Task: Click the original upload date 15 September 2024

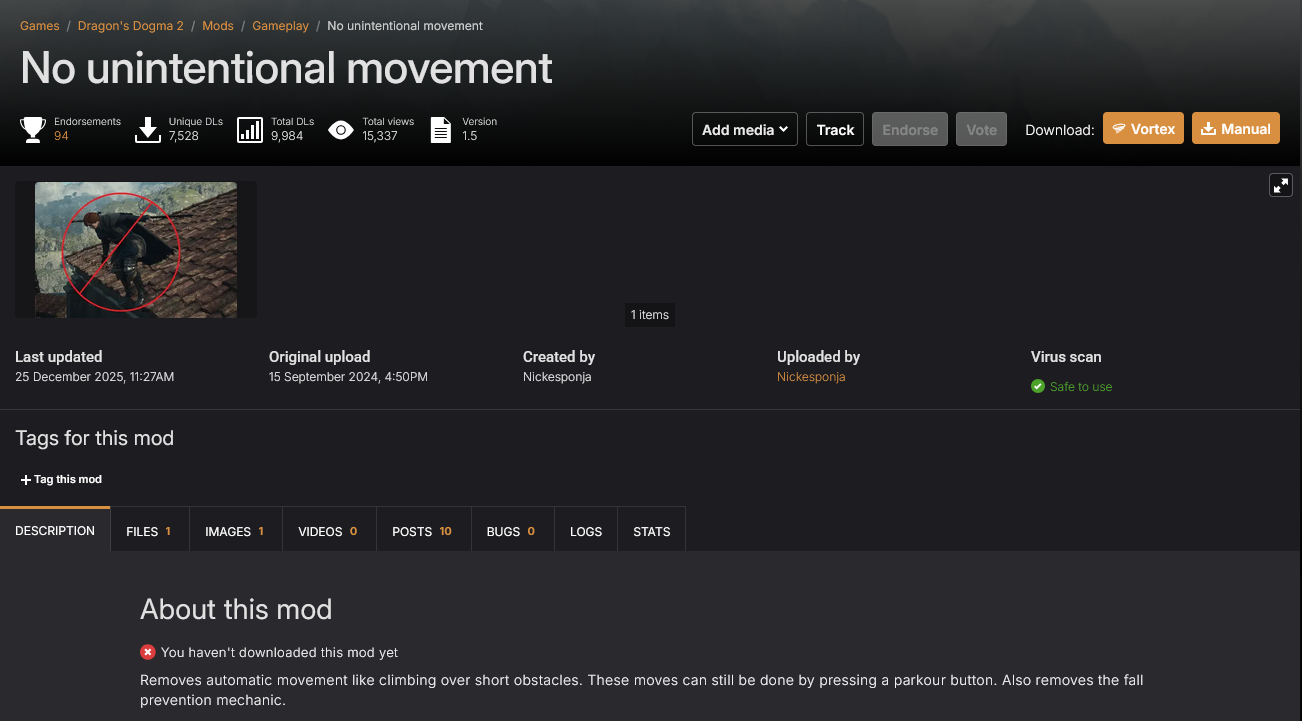Action: [x=348, y=377]
